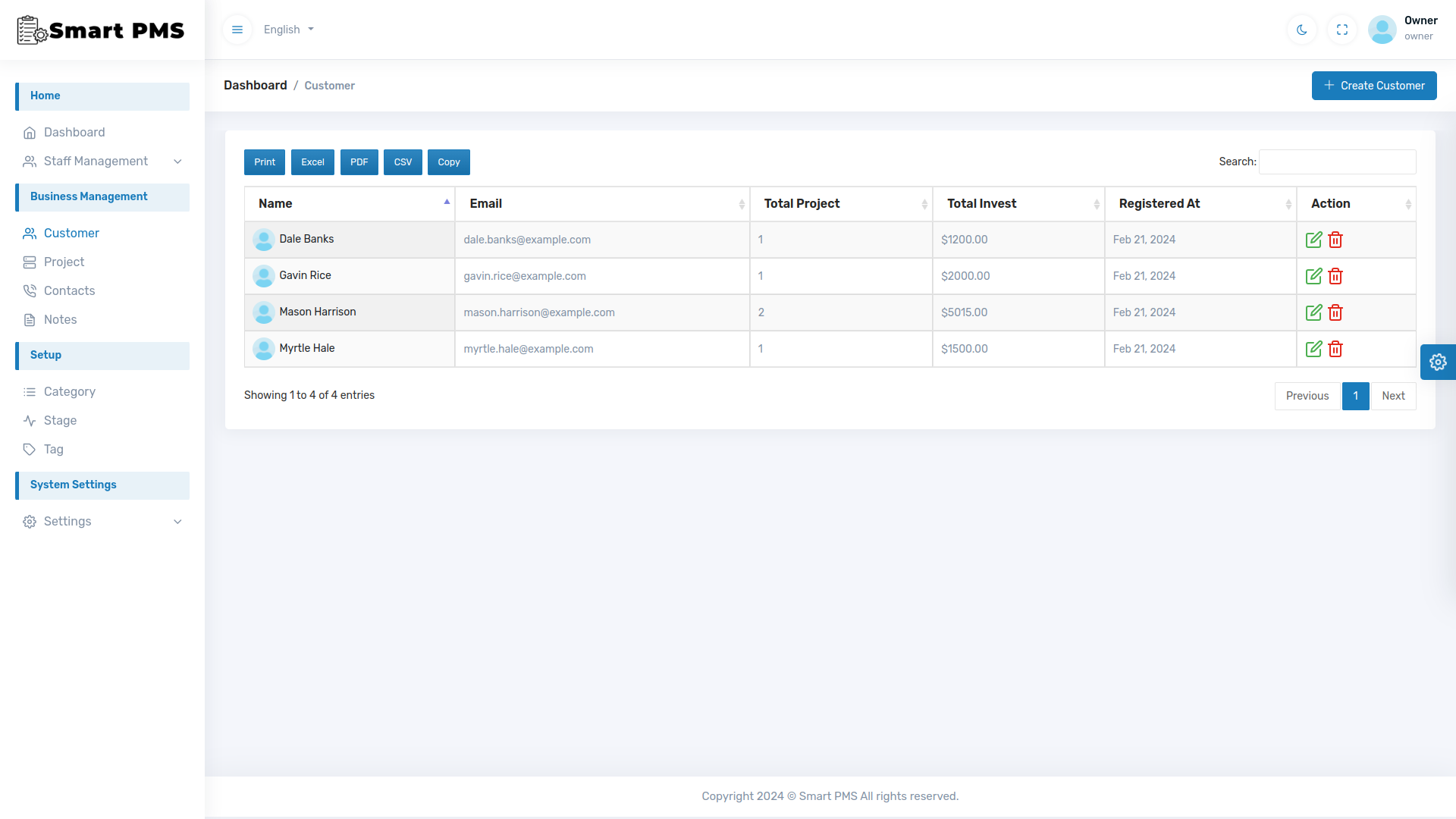Click the fullscreen icon in the header
This screenshot has width=1456, height=819.
click(x=1341, y=30)
